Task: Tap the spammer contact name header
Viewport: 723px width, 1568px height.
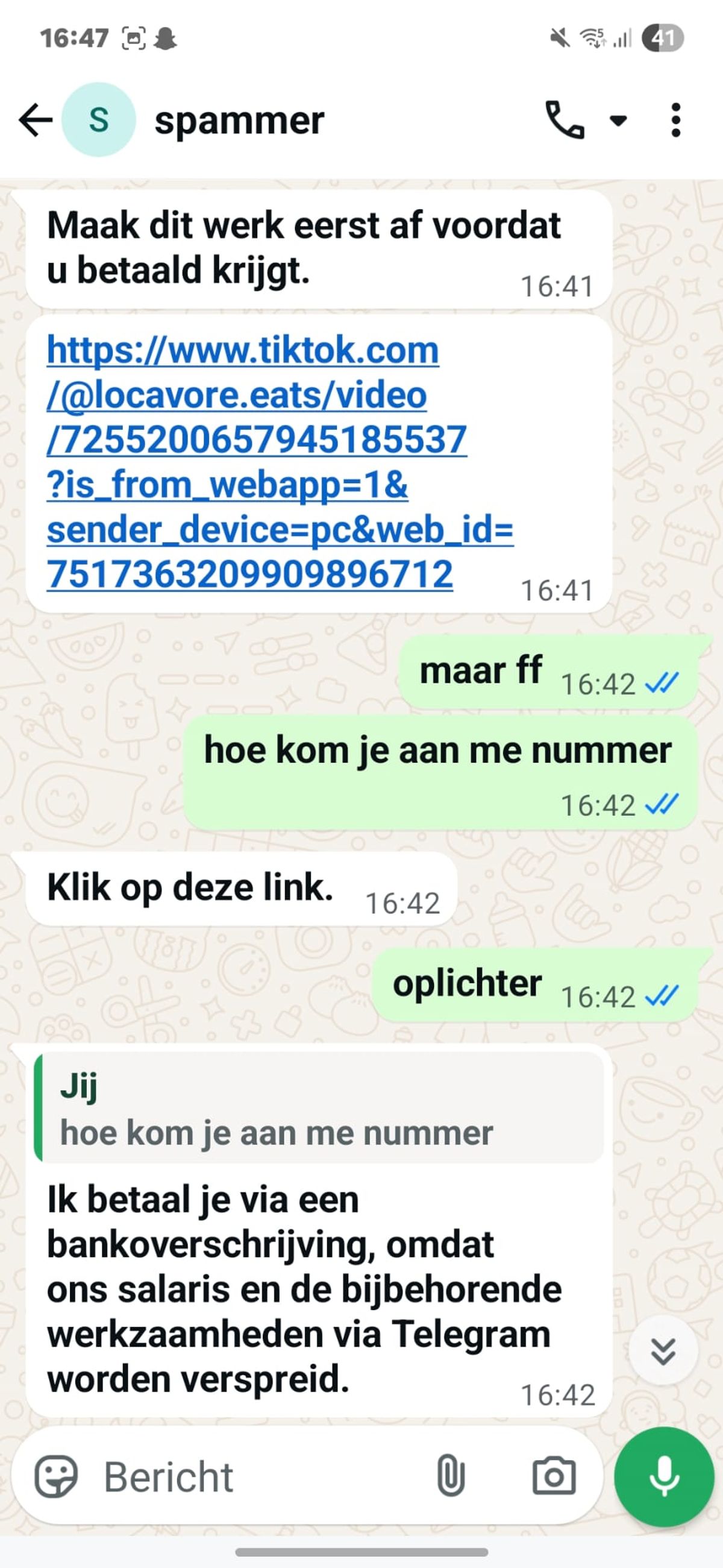Action: 239,121
